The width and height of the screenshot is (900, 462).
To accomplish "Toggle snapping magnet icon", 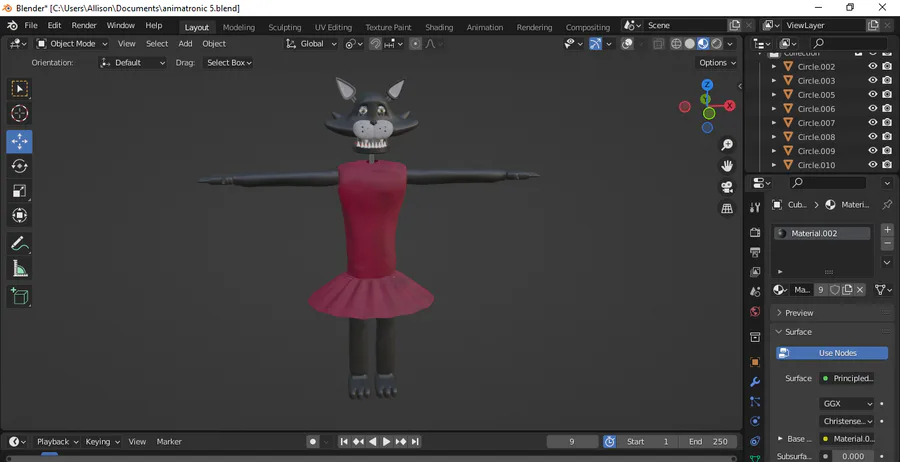I will [375, 44].
